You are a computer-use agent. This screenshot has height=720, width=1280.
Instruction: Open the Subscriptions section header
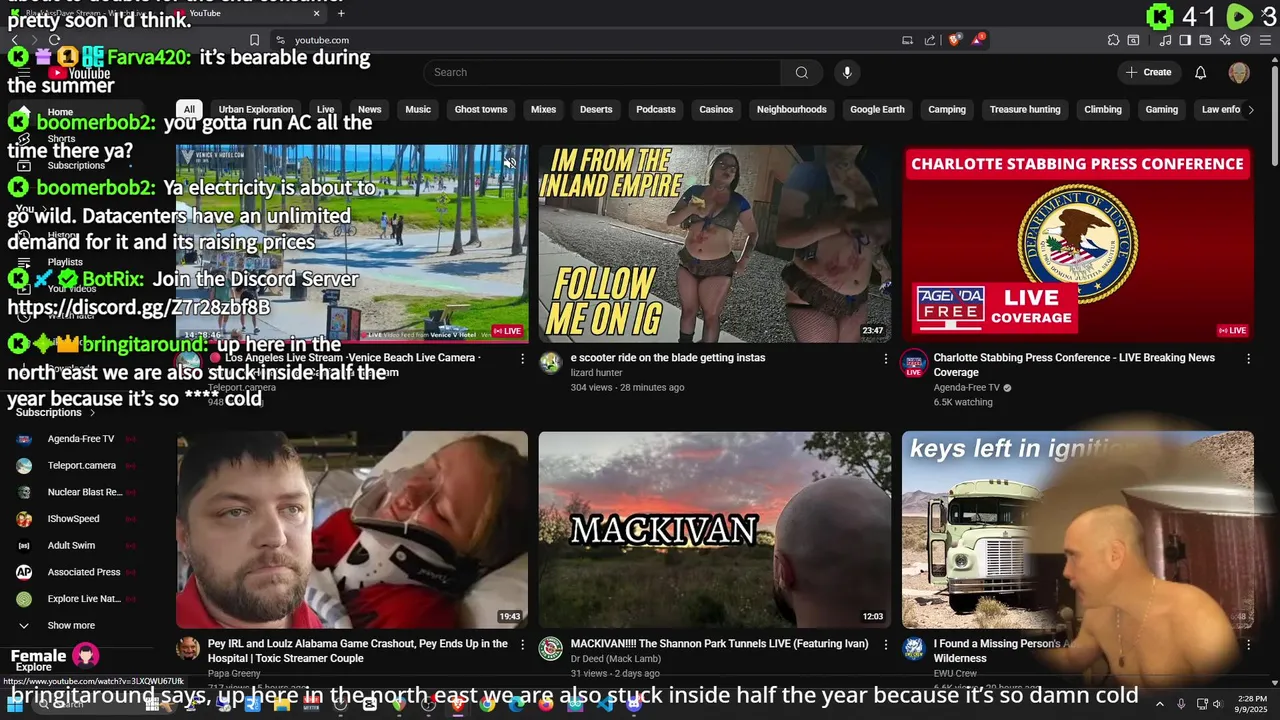pyautogui.click(x=55, y=412)
